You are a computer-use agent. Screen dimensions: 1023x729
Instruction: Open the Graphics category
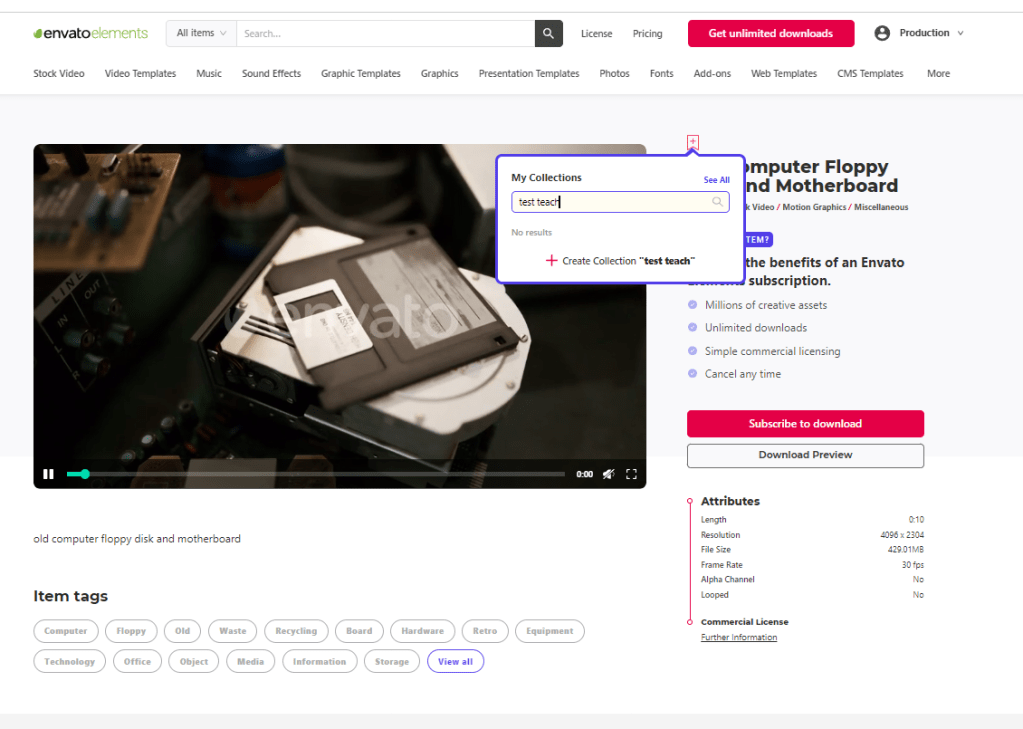click(440, 74)
